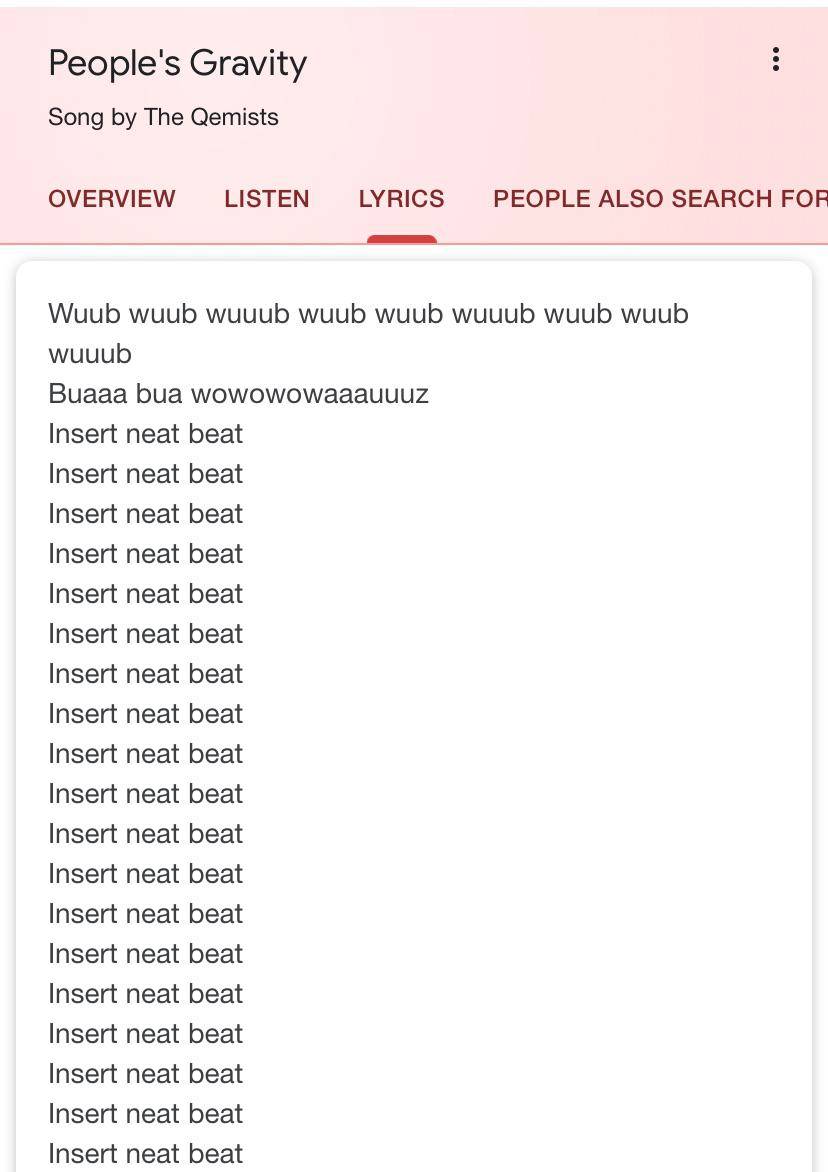Click the Song by The Qemists subtitle
The image size is (828, 1172).
click(163, 117)
